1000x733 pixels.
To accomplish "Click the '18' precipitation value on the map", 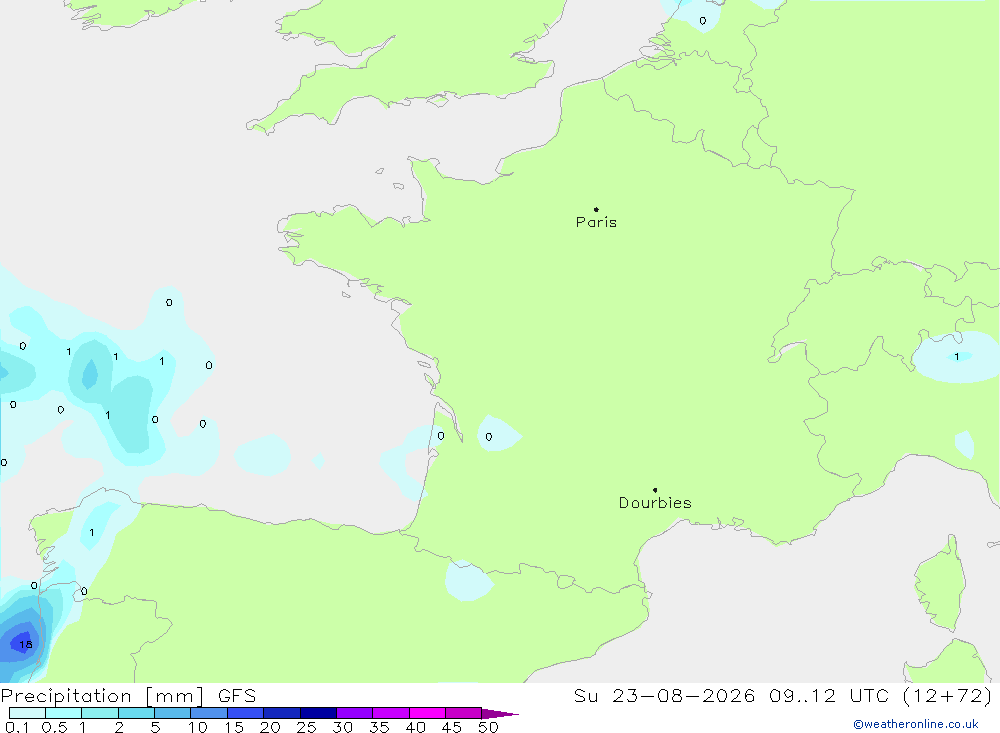I will point(26,644).
